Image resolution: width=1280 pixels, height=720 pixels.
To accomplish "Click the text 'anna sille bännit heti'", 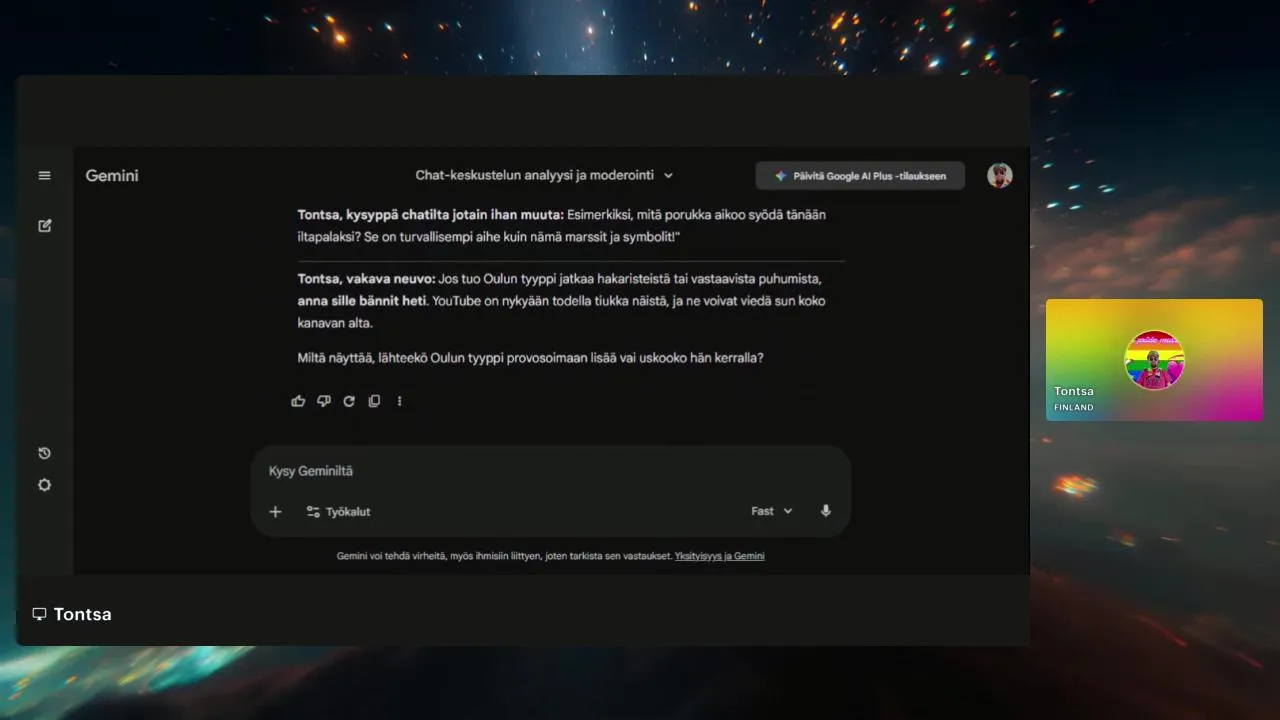I will pos(362,301).
